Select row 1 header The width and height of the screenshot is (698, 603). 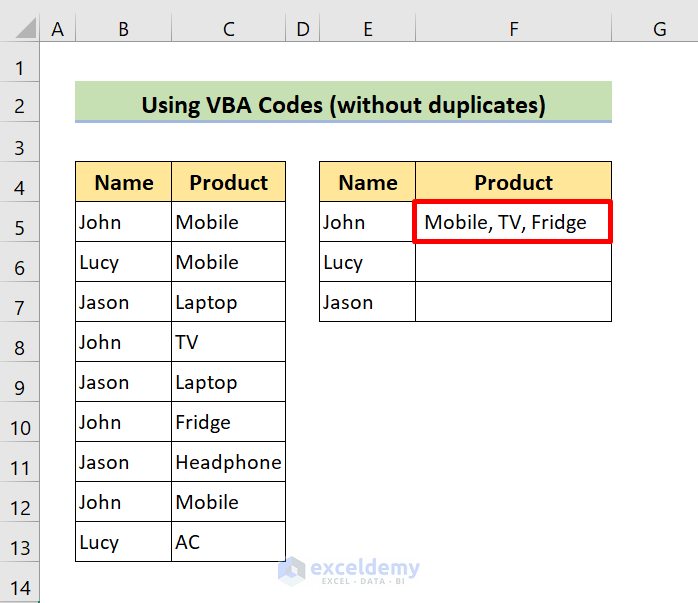click(x=19, y=62)
